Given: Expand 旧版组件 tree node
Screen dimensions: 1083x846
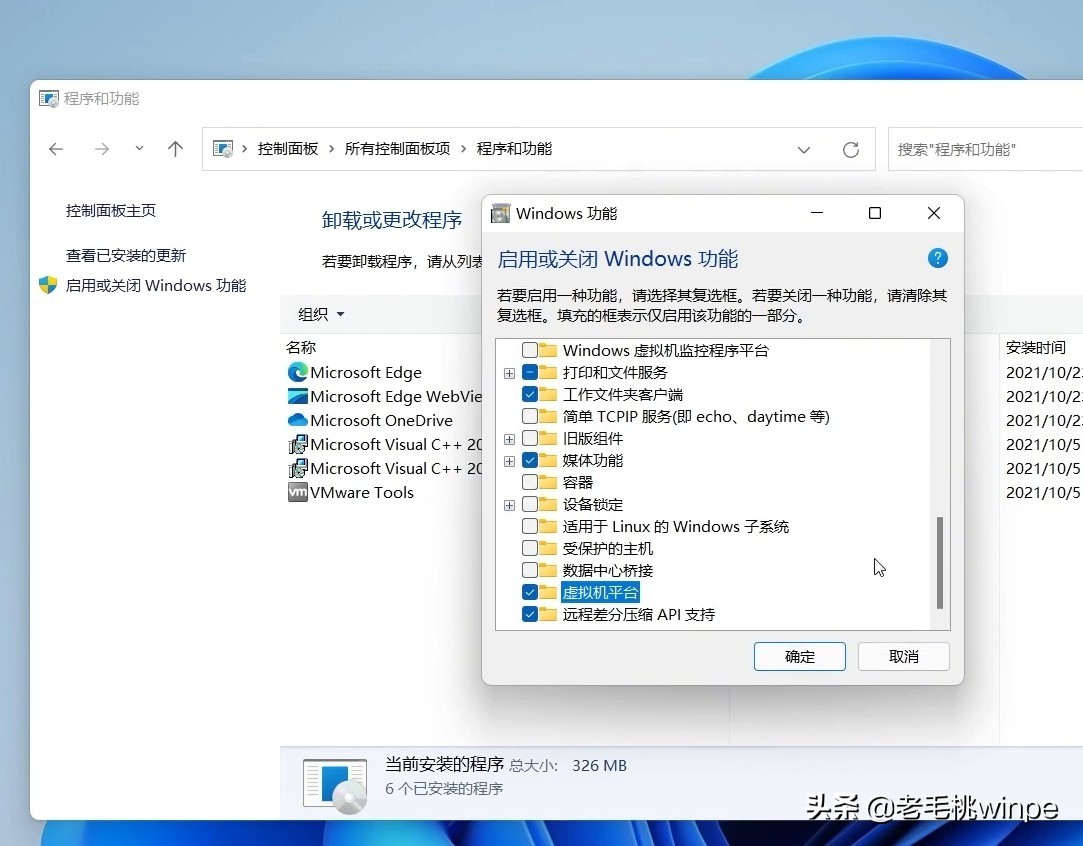Looking at the screenshot, I should pos(510,439).
